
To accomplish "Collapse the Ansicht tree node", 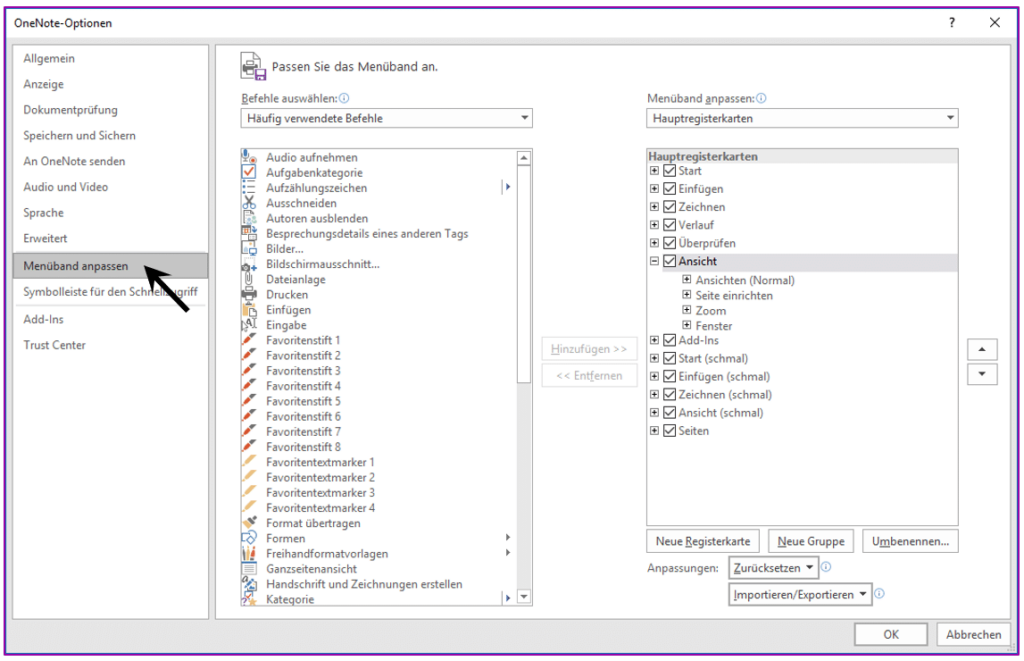I will 654,261.
